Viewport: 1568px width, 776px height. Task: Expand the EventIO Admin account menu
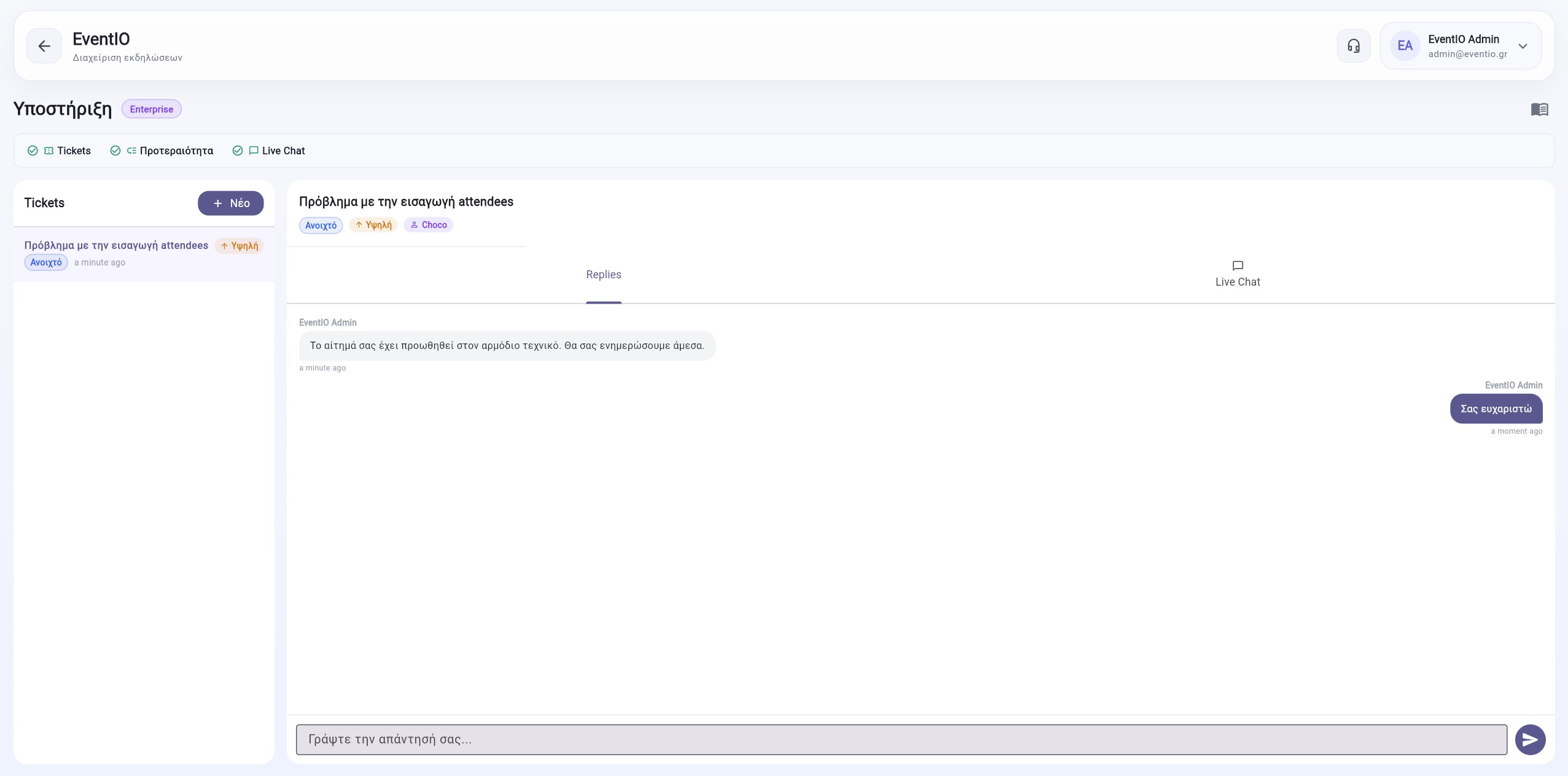[1461, 46]
